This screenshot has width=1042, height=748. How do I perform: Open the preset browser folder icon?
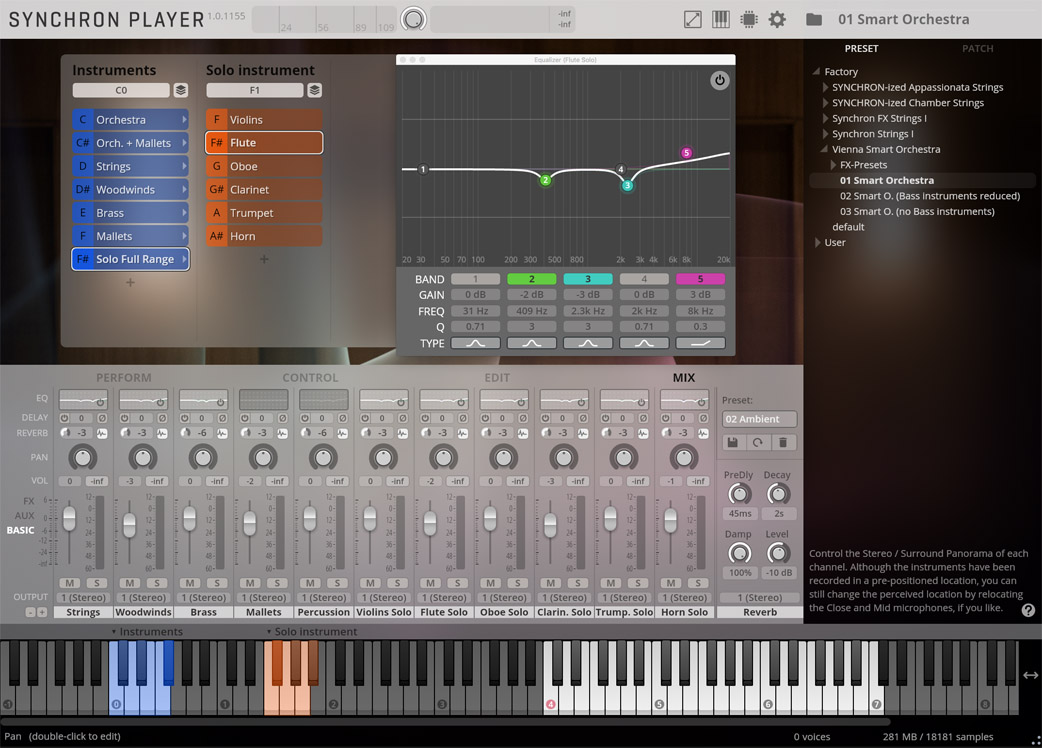point(814,19)
